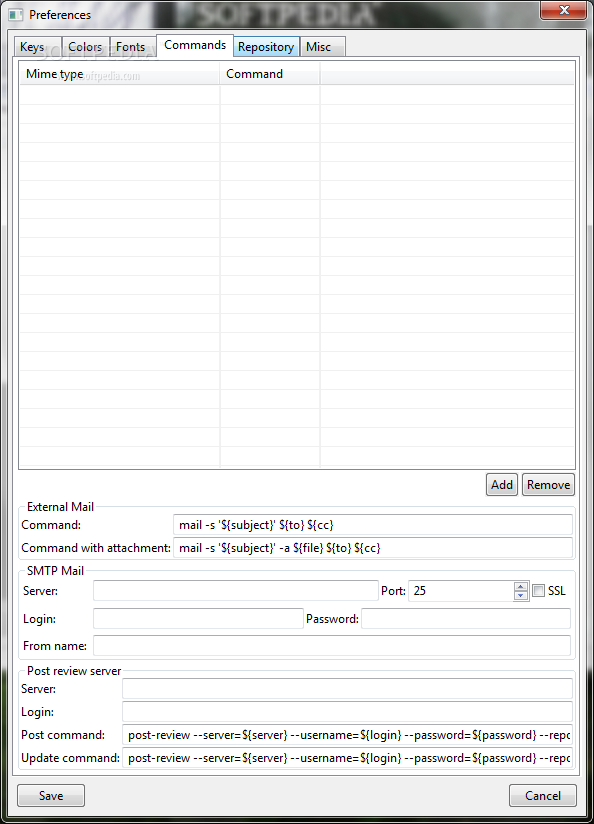Viewport: 594px width, 824px height.
Task: Click the Remove button
Action: [x=548, y=485]
